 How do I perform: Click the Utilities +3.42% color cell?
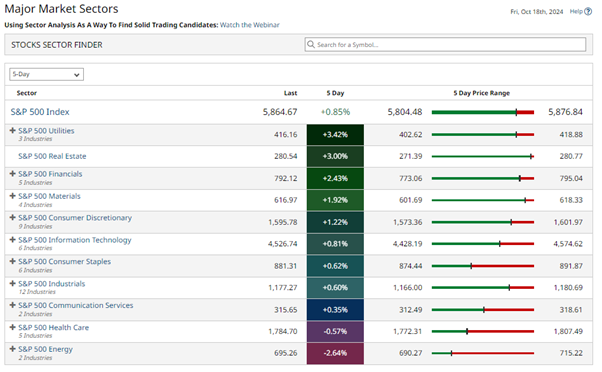point(335,135)
